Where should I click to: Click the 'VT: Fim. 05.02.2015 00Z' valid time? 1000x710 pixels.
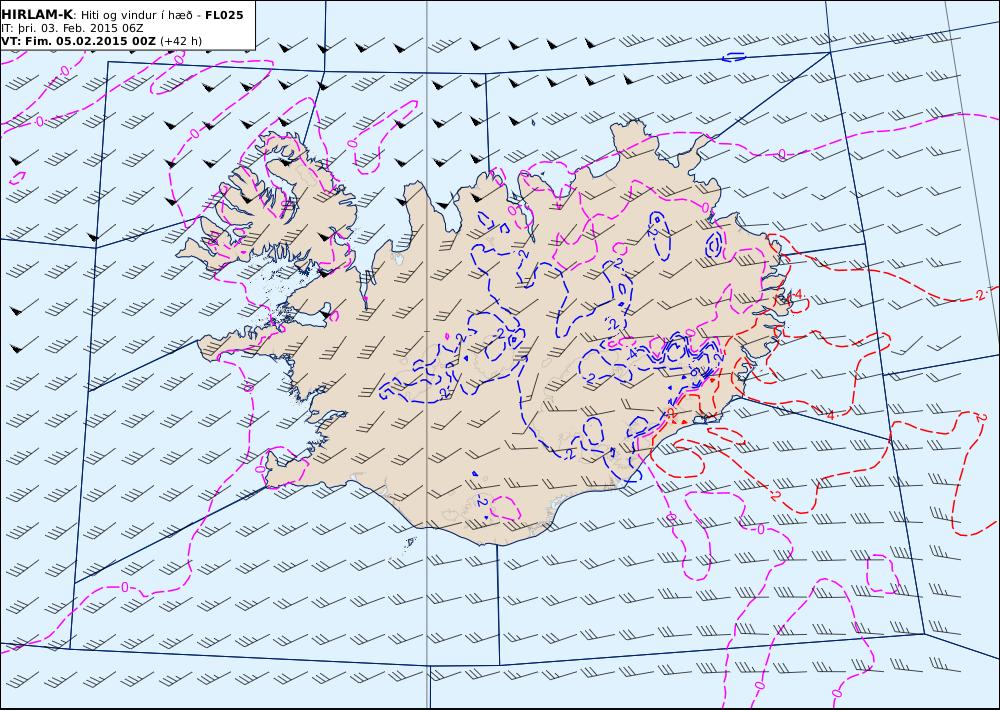78,41
